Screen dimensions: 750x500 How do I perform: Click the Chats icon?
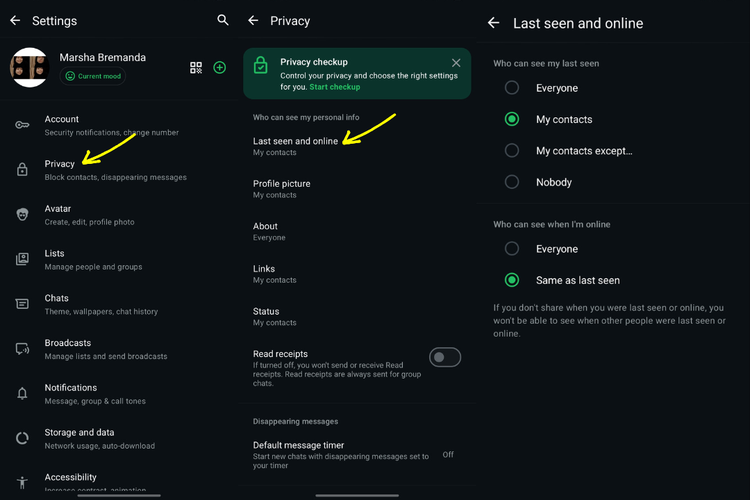coord(22,304)
